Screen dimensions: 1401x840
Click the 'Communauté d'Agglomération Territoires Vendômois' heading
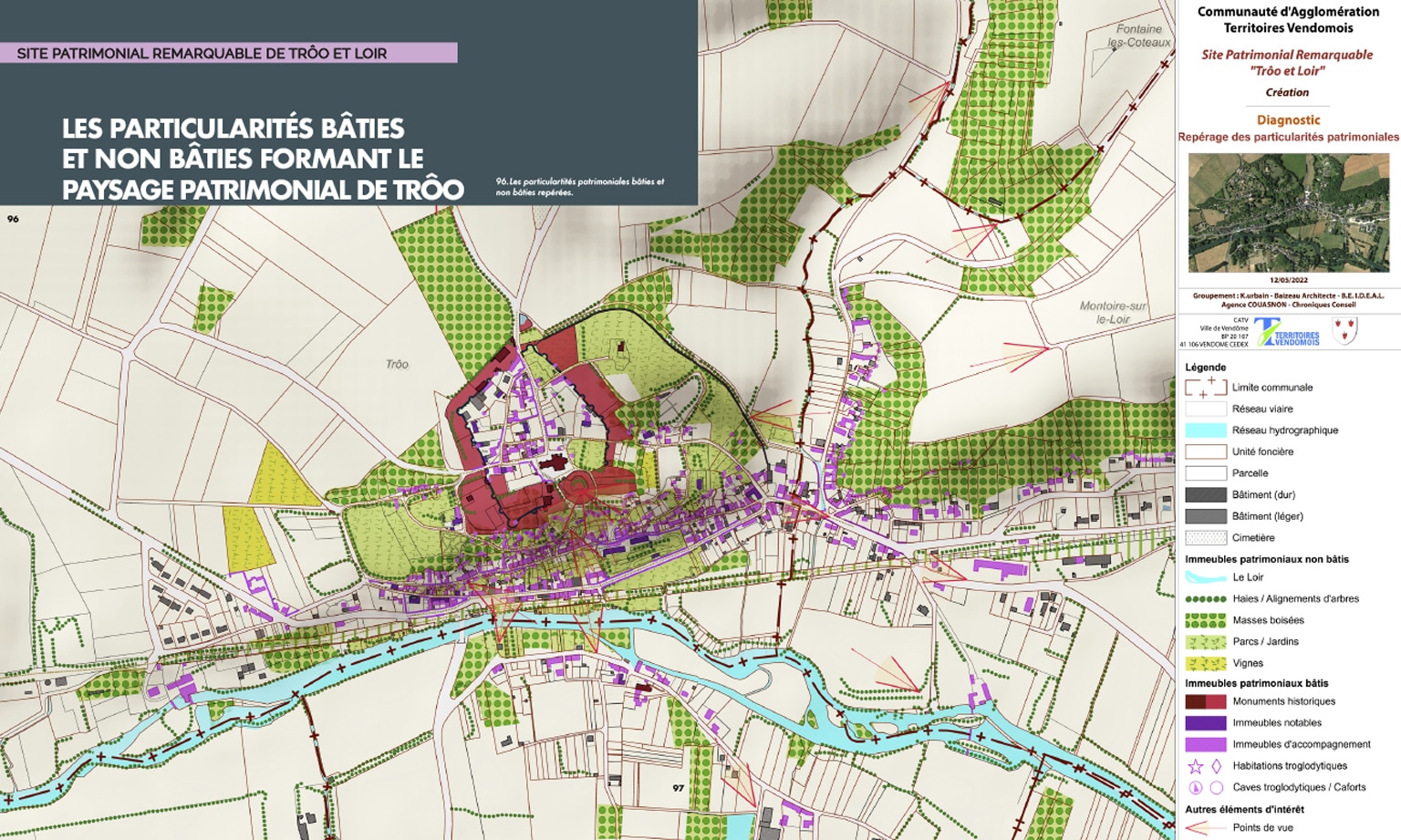tap(1288, 20)
